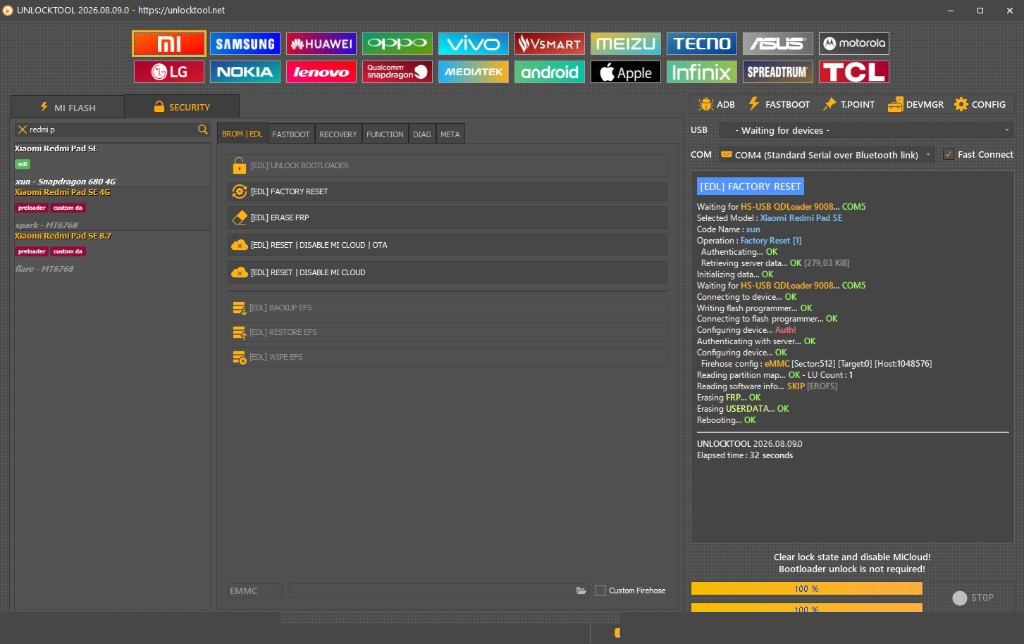Click the green edl tag

tap(23, 164)
